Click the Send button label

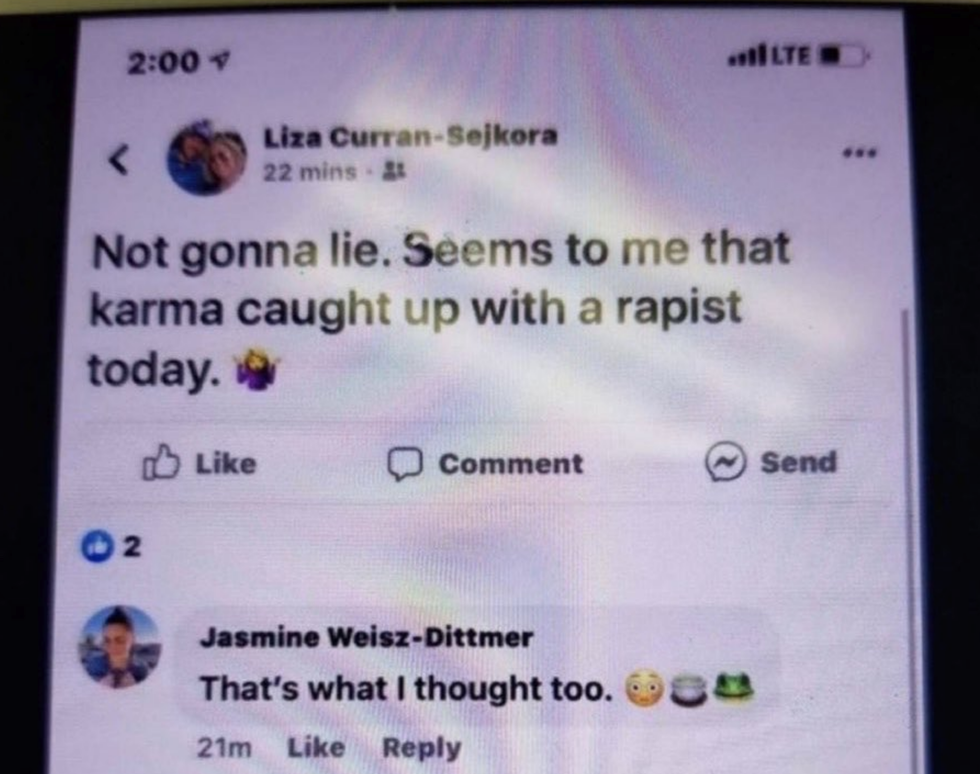(x=798, y=462)
